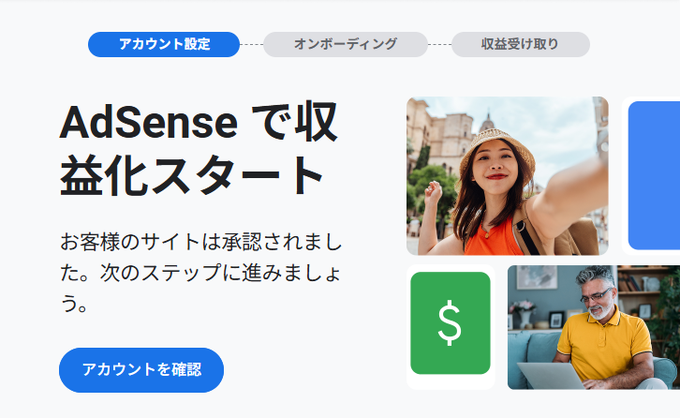
Task: Click the solid blue card at right edge
Action: click(654, 176)
